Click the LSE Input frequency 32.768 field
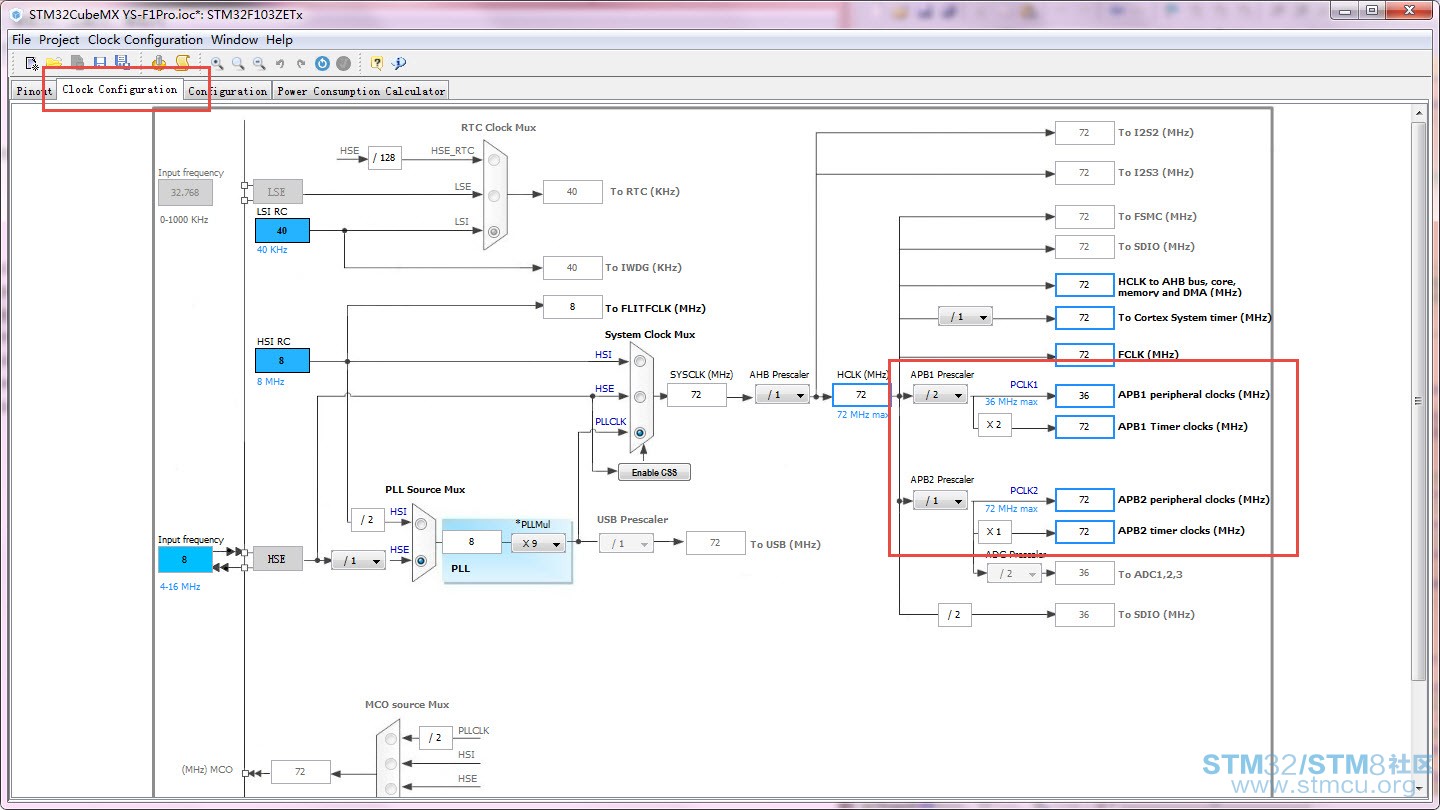 [185, 193]
